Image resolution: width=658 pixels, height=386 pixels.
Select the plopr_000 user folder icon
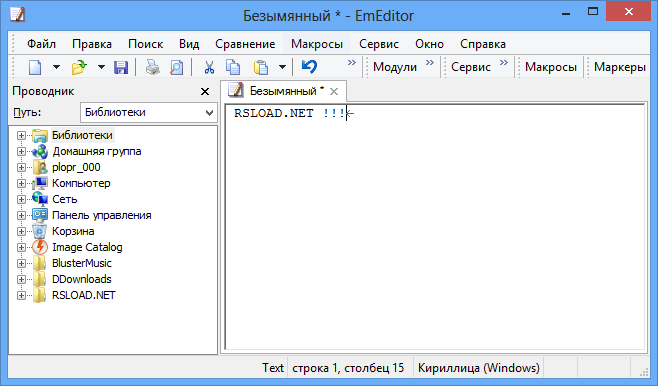[40, 167]
